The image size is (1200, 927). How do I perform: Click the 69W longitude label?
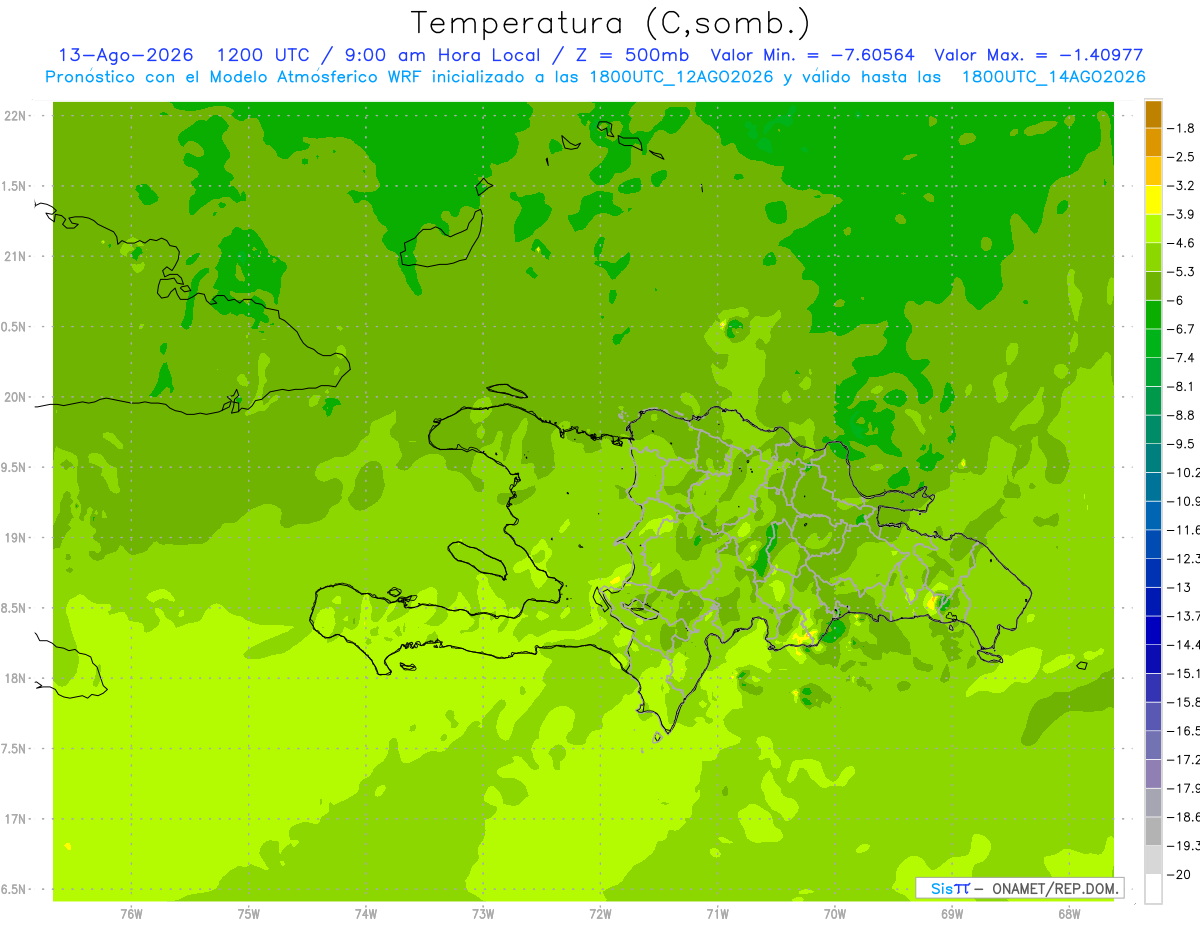(951, 914)
